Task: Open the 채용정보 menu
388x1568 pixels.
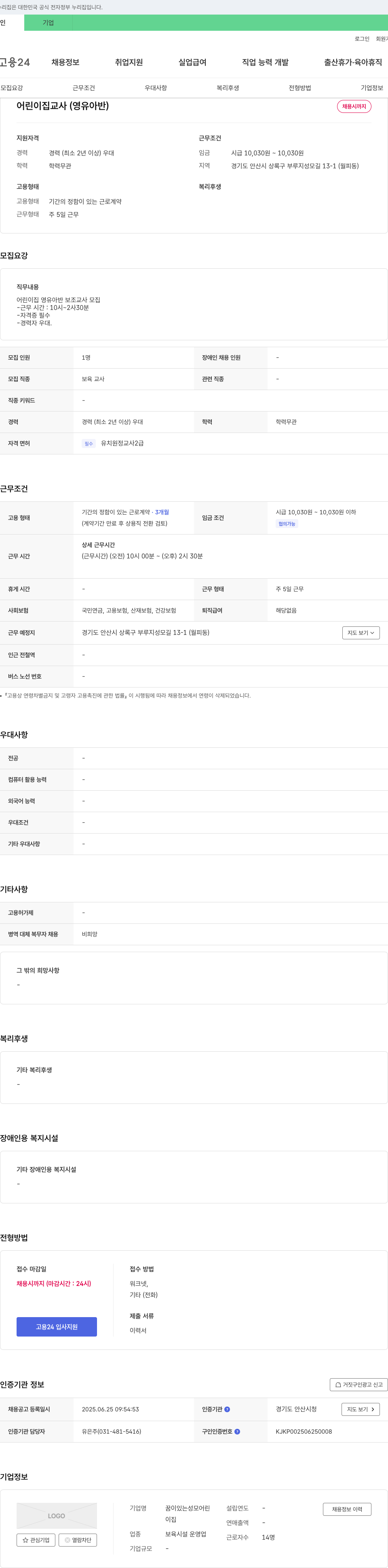Action: [x=65, y=62]
